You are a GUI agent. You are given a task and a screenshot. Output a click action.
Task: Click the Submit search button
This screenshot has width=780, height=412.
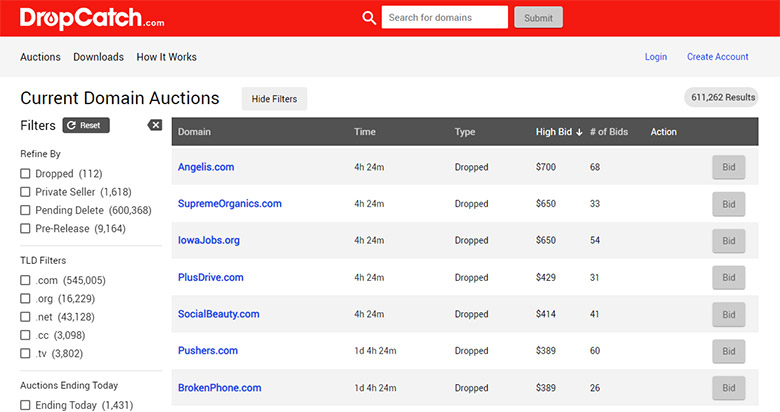pyautogui.click(x=538, y=17)
